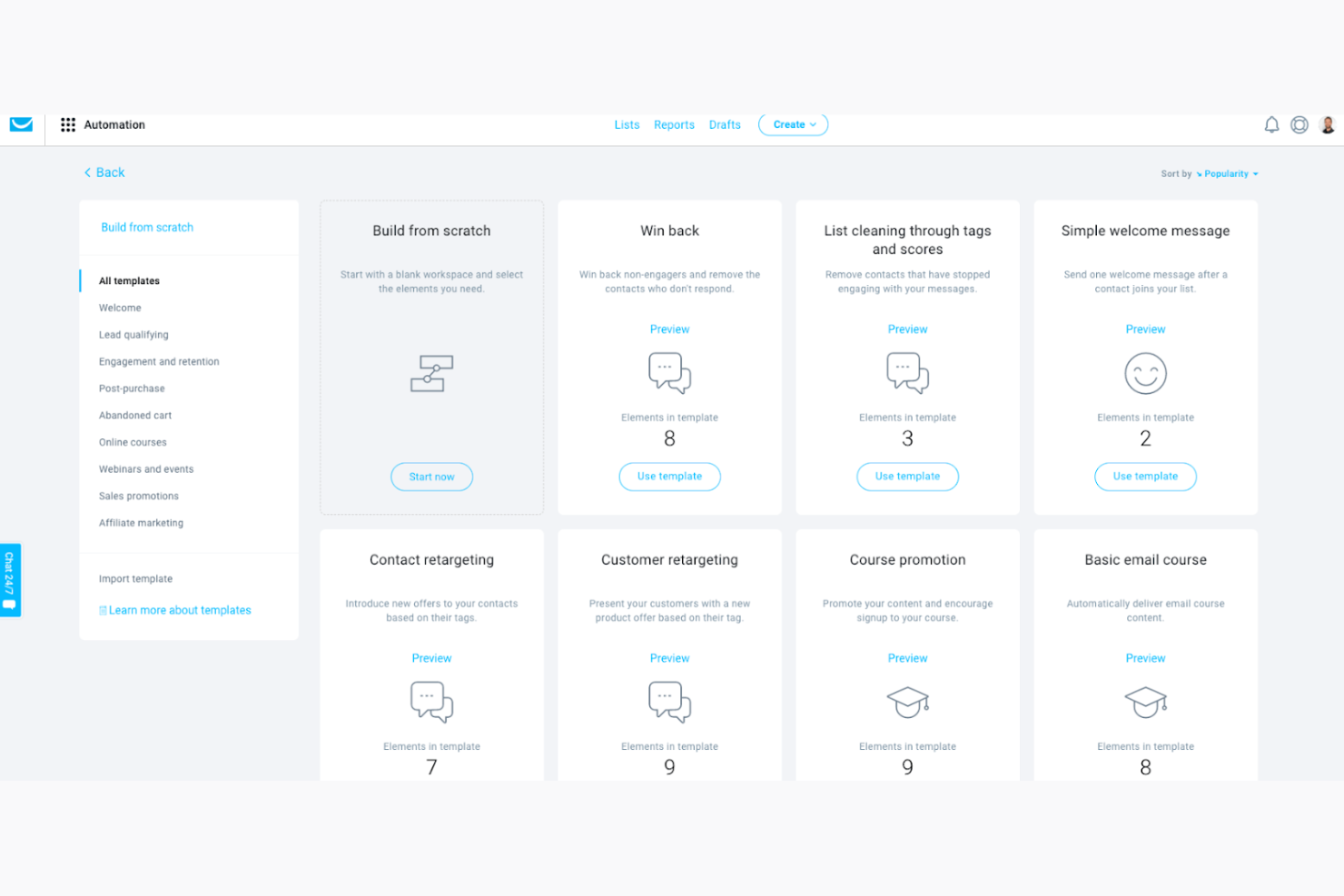Preview the Customer retargeting template
1344x896 pixels.
pyautogui.click(x=670, y=658)
